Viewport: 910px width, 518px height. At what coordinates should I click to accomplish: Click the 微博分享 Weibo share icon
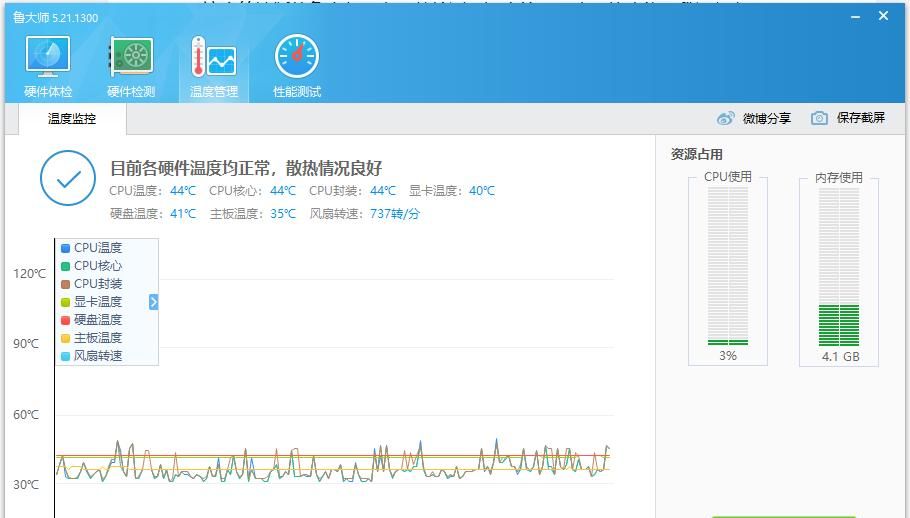pos(725,118)
